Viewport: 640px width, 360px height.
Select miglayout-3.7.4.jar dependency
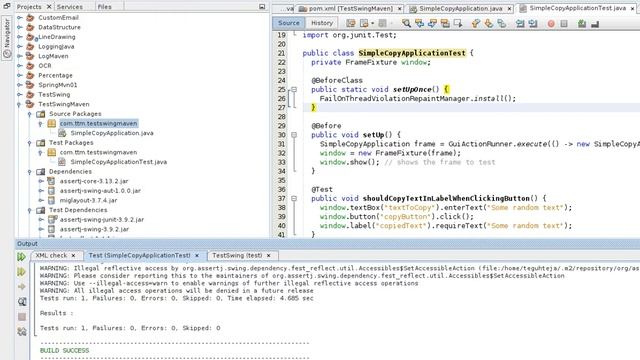(88, 200)
